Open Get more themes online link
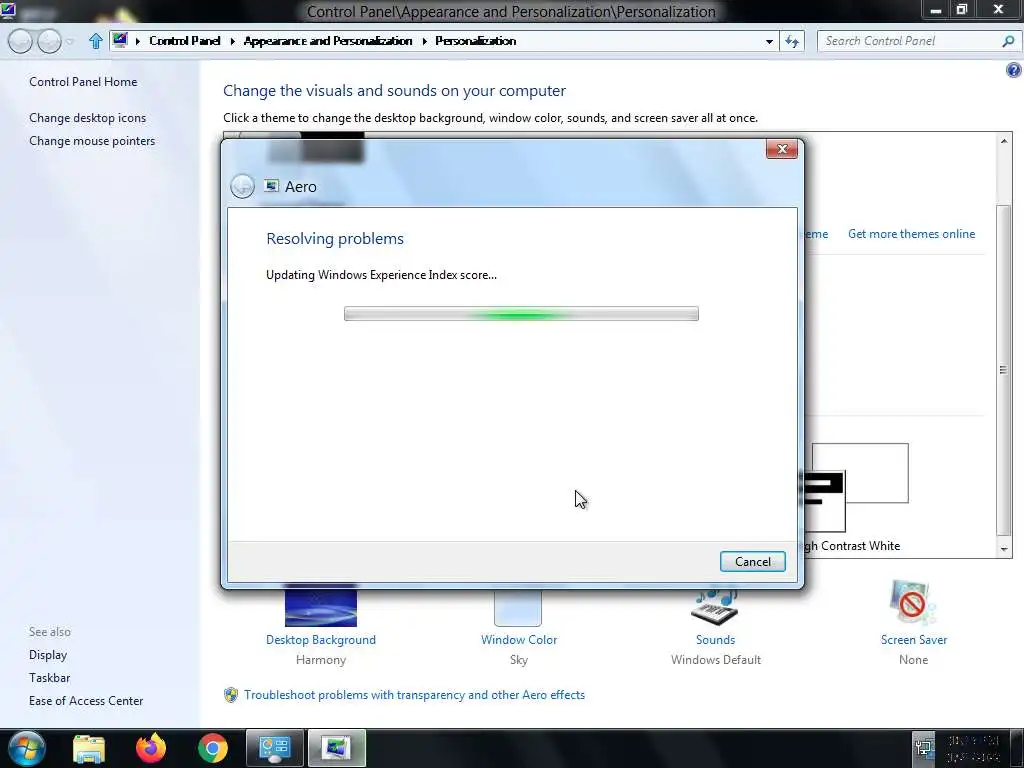Screen dimensions: 1024x768 click(x=911, y=234)
